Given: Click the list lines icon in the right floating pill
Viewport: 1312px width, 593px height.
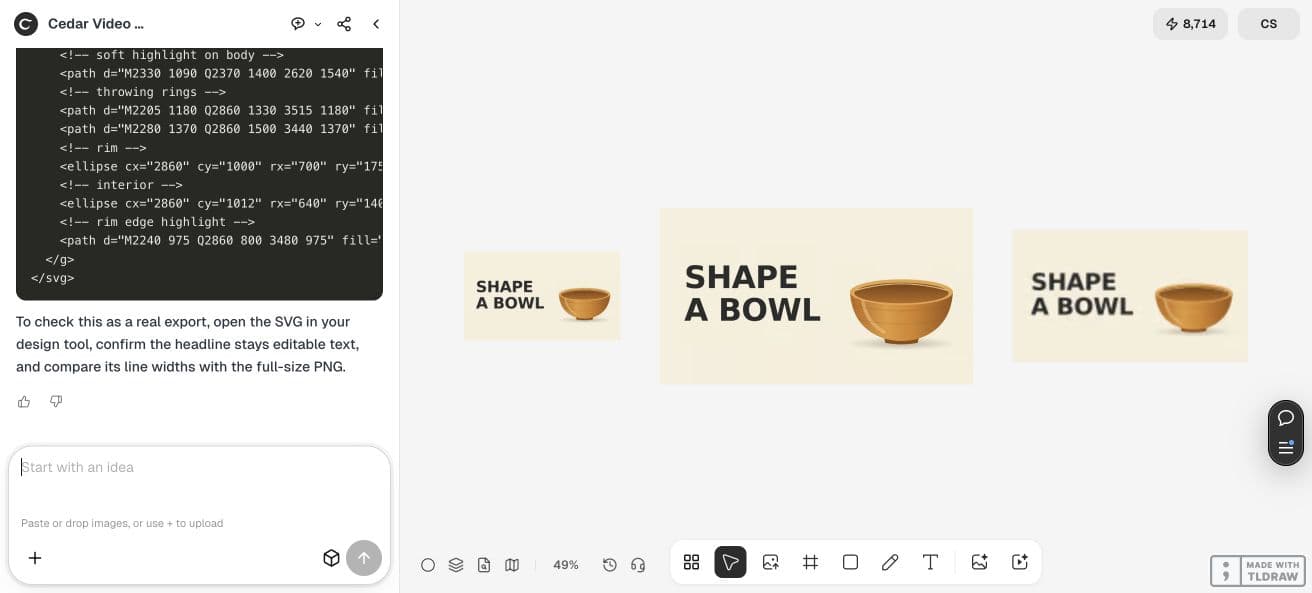Looking at the screenshot, I should 1286,447.
